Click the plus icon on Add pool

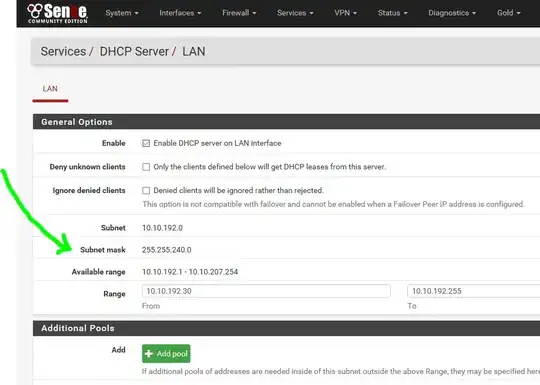pyautogui.click(x=149, y=354)
